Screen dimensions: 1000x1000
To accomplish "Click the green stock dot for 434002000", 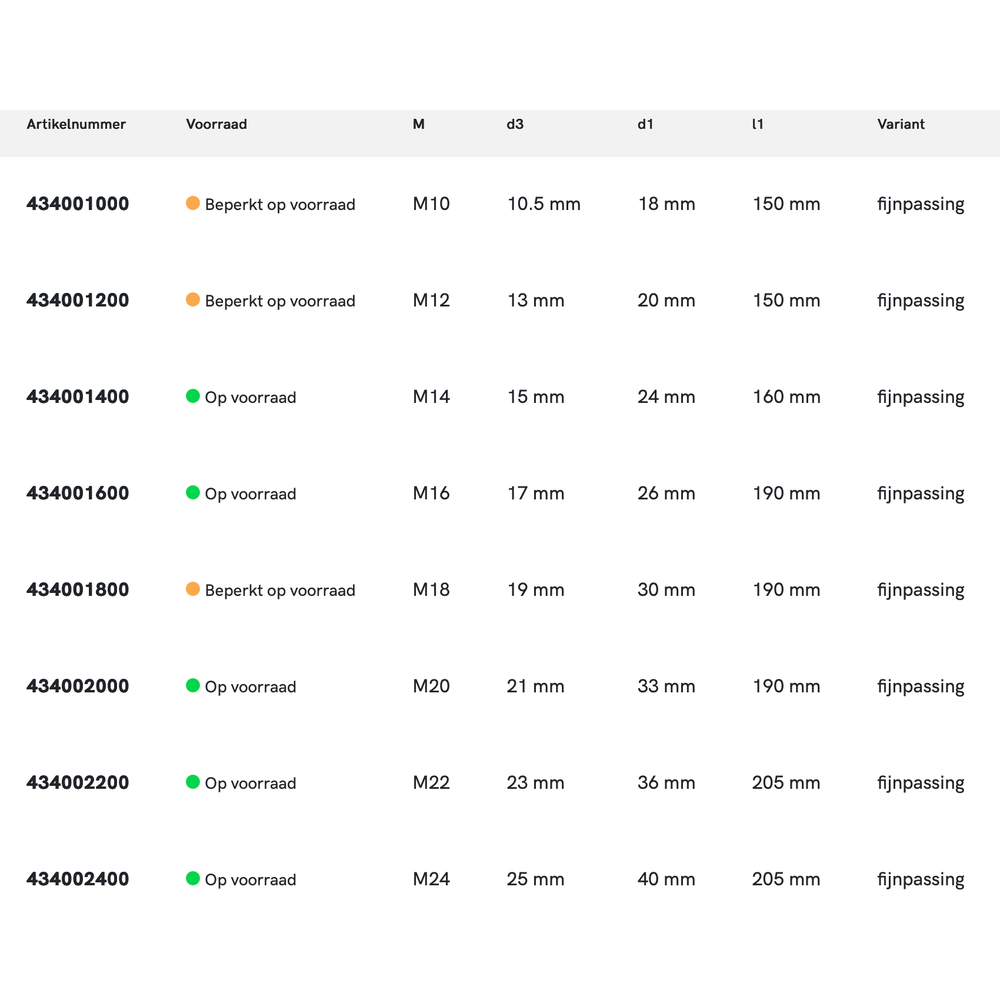I will 193,686.
